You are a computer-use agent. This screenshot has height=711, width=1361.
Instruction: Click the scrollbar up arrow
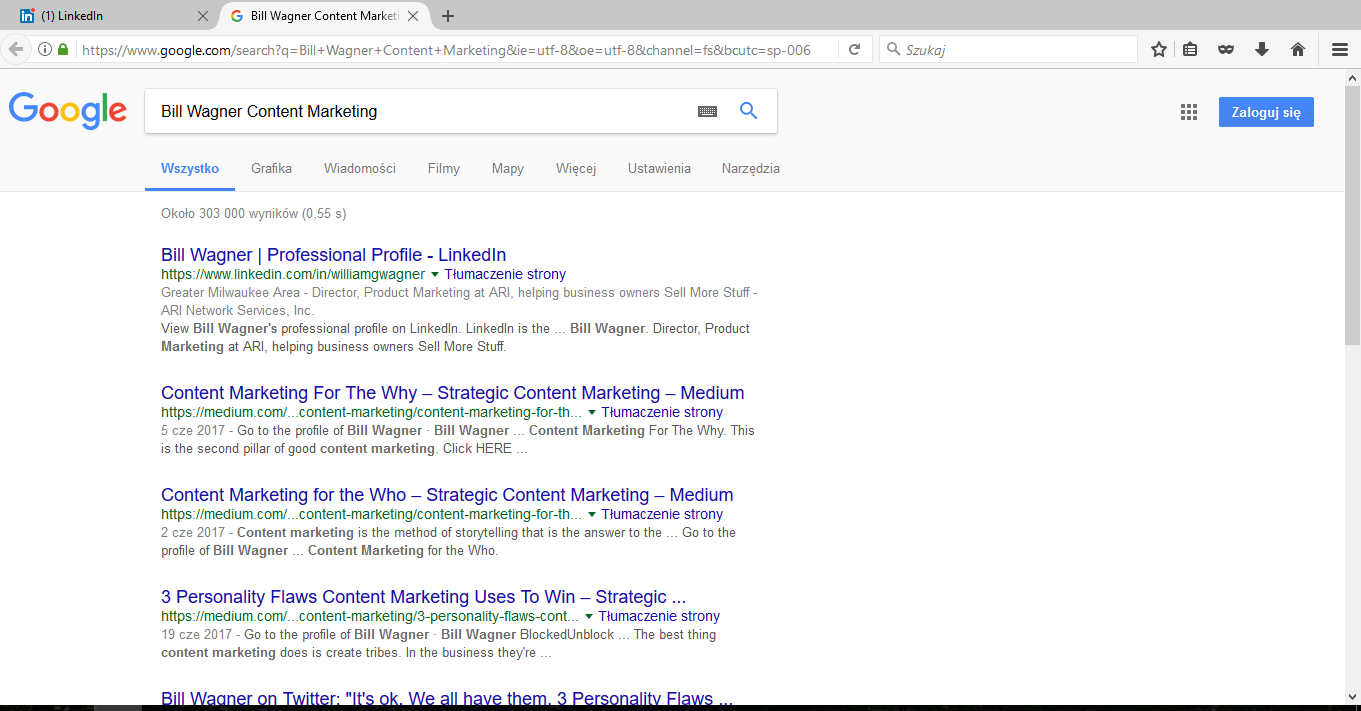coord(1352,78)
